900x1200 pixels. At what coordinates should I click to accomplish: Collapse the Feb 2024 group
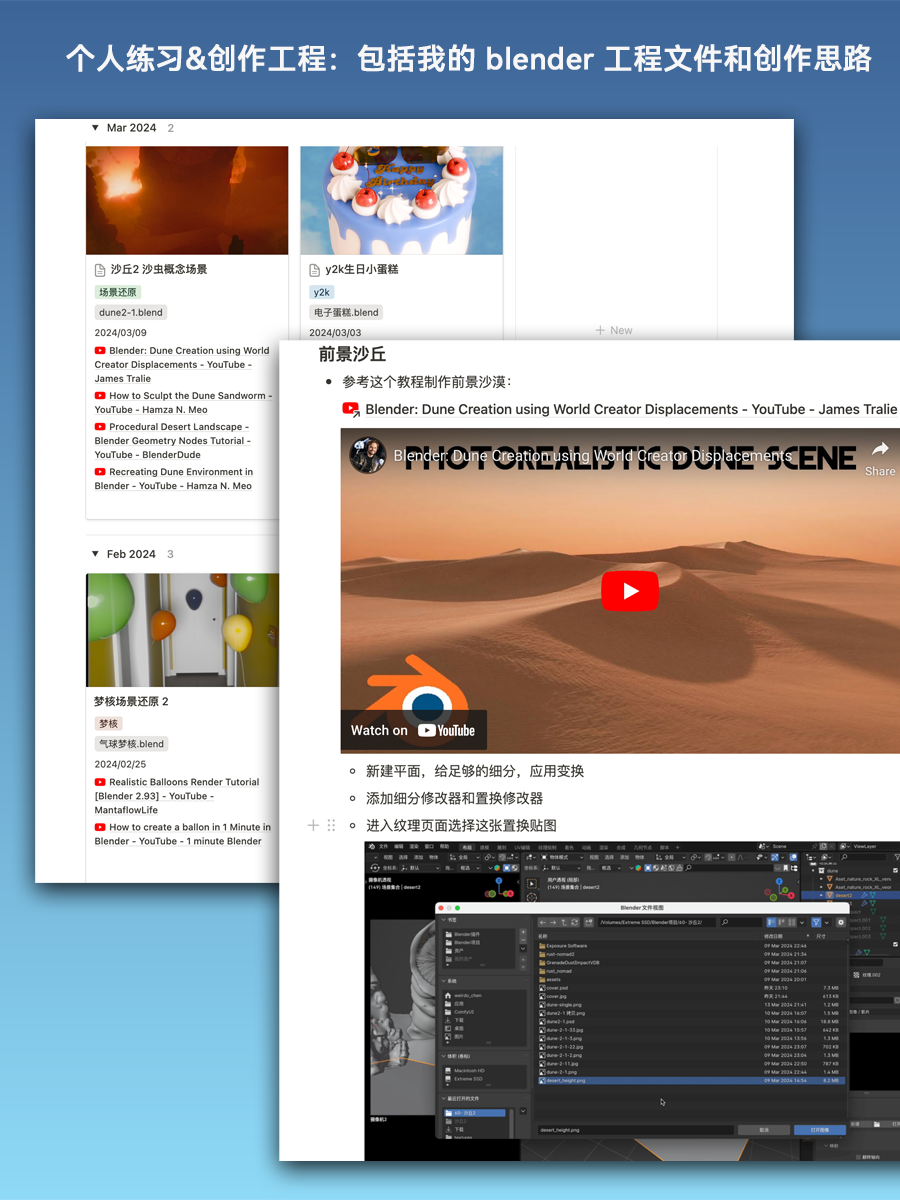(x=95, y=554)
